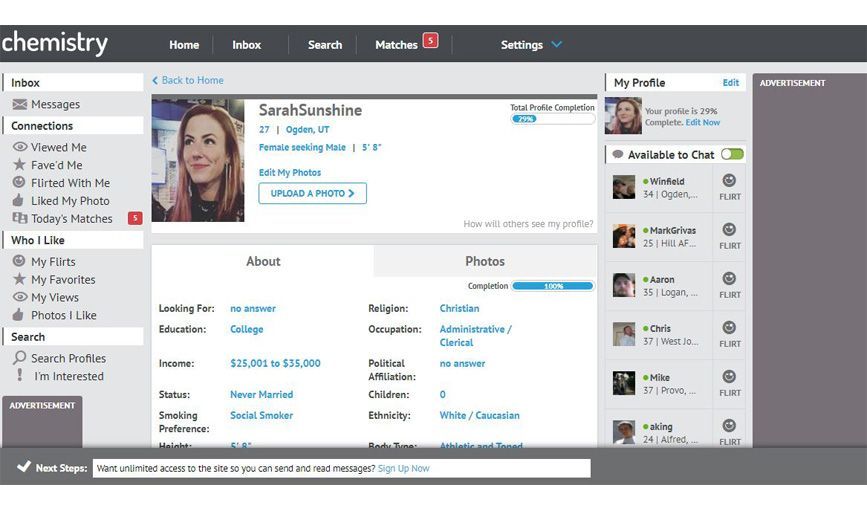Click Edit link in My Profile header
The width and height of the screenshot is (867, 521).
click(730, 82)
